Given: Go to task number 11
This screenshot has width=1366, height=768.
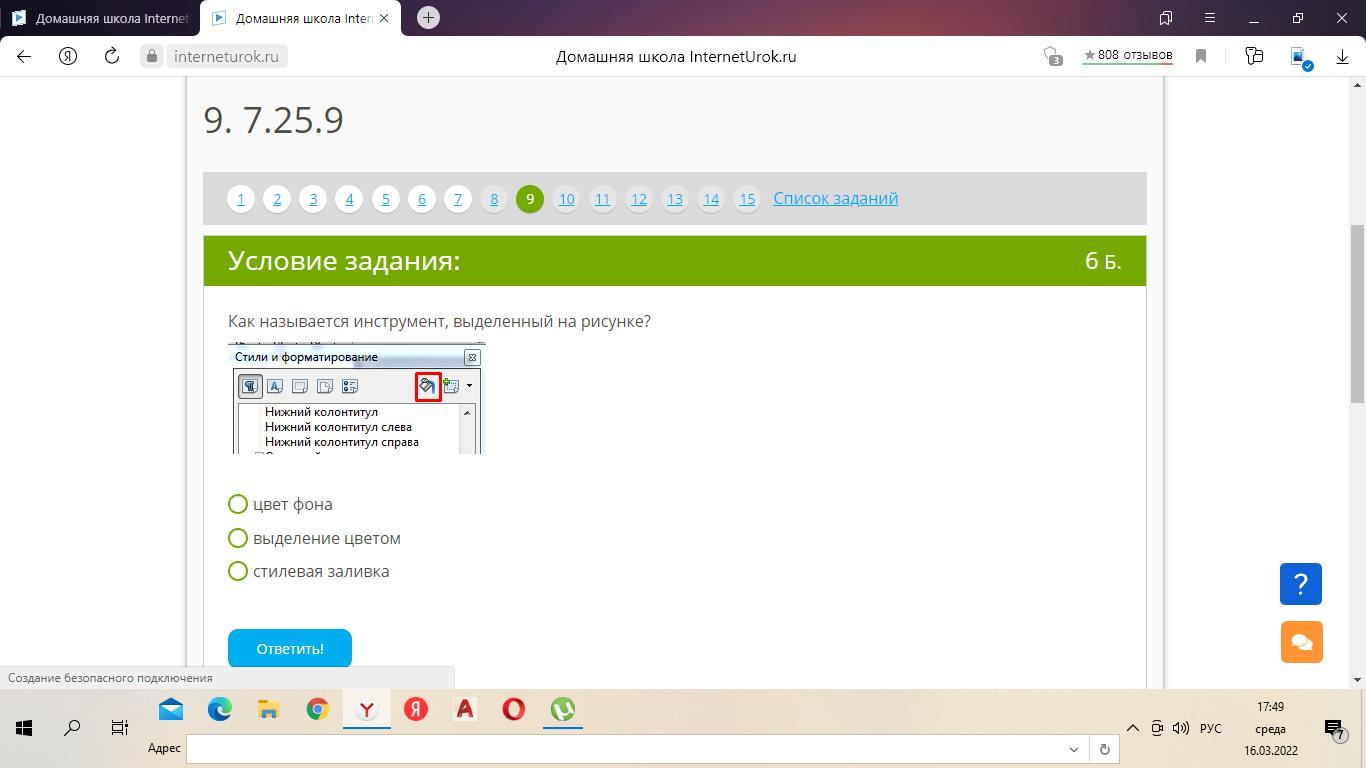Looking at the screenshot, I should click(x=602, y=199).
